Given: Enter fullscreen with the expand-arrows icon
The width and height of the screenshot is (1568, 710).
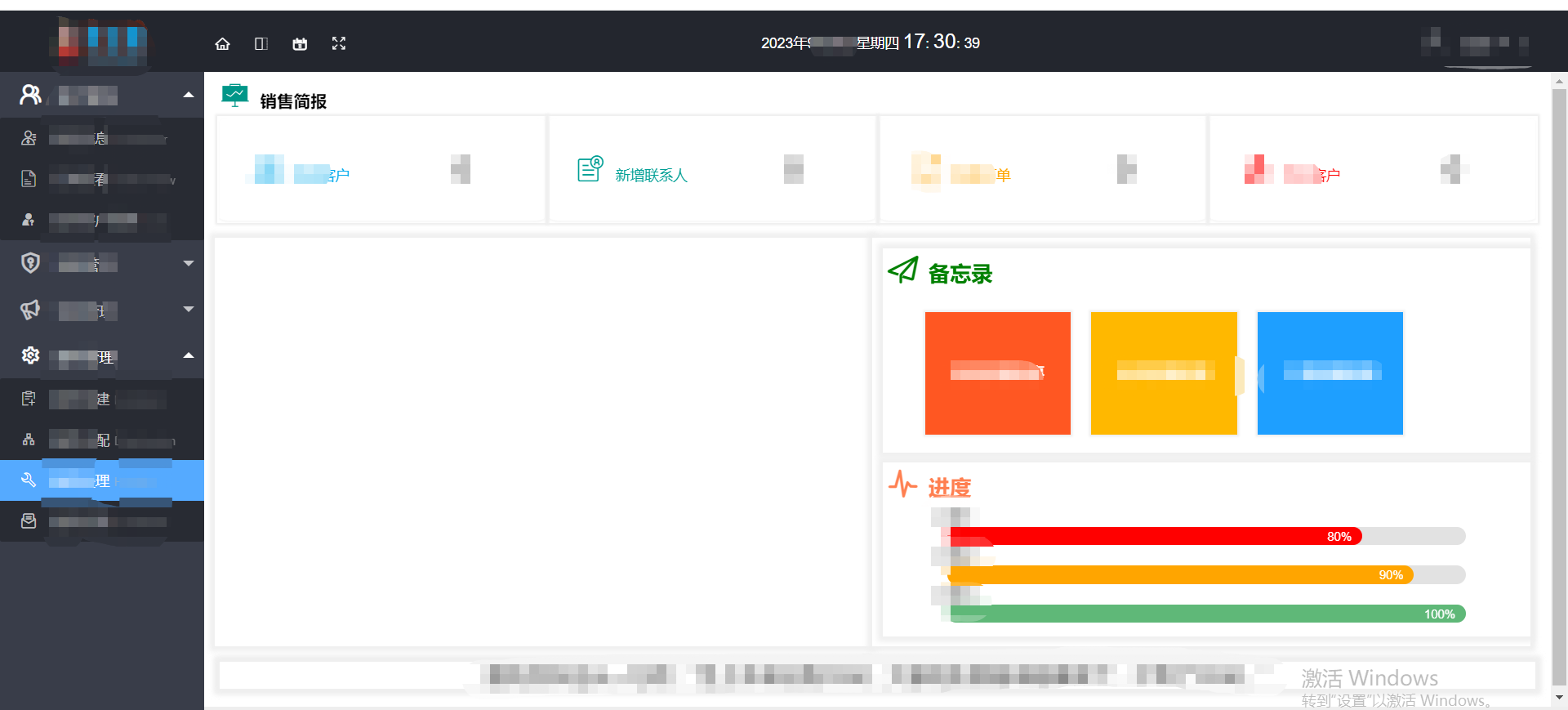Looking at the screenshot, I should [x=339, y=43].
